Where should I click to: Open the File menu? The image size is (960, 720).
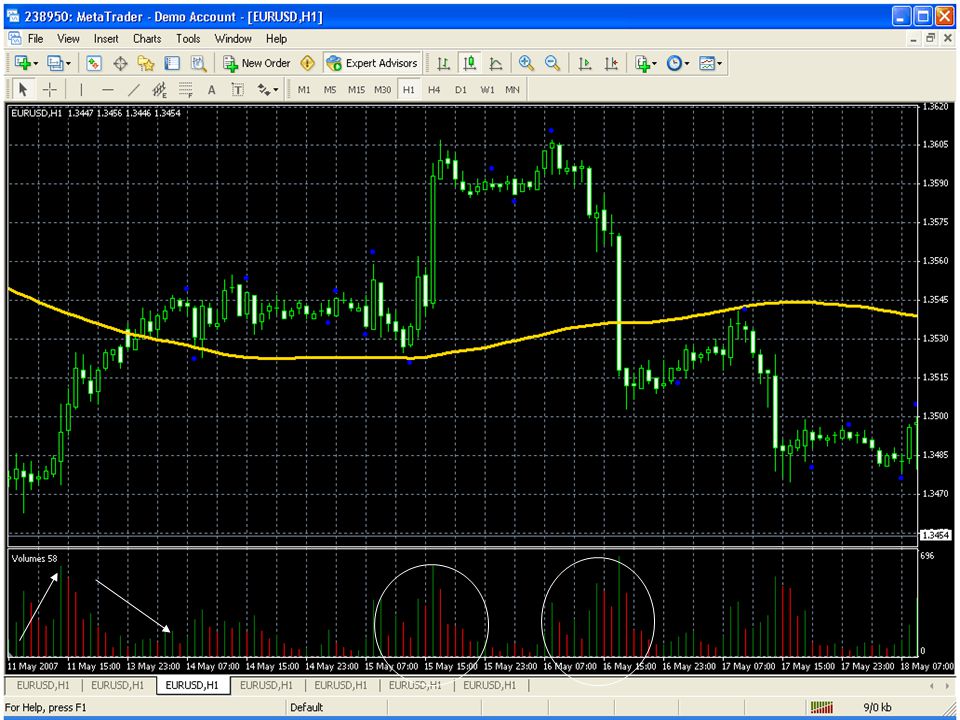[x=36, y=39]
